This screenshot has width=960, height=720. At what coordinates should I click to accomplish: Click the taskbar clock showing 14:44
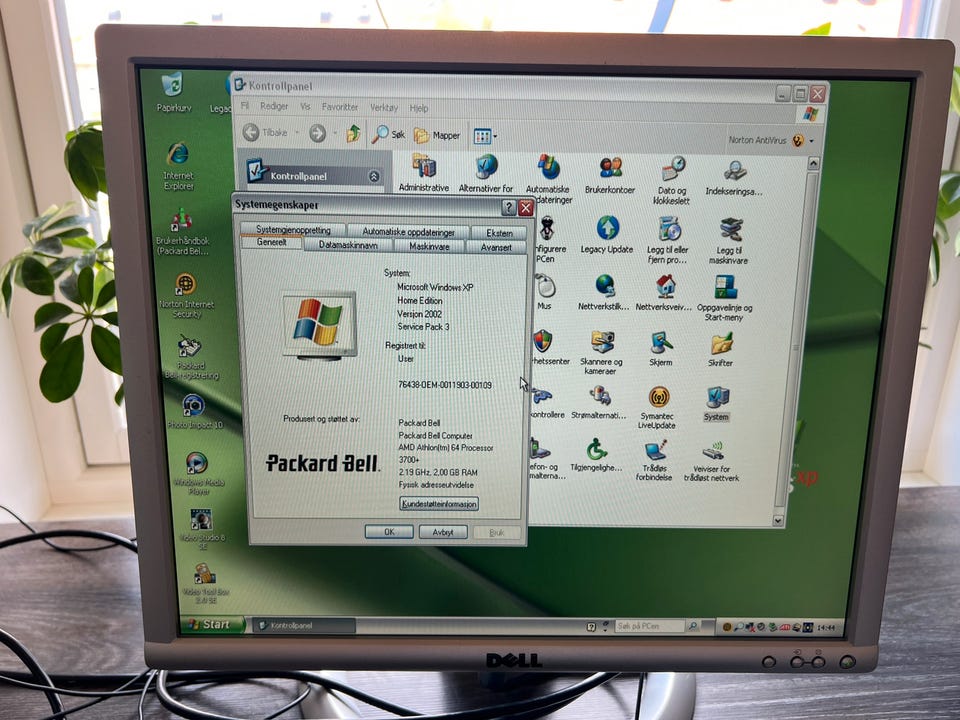(x=826, y=628)
